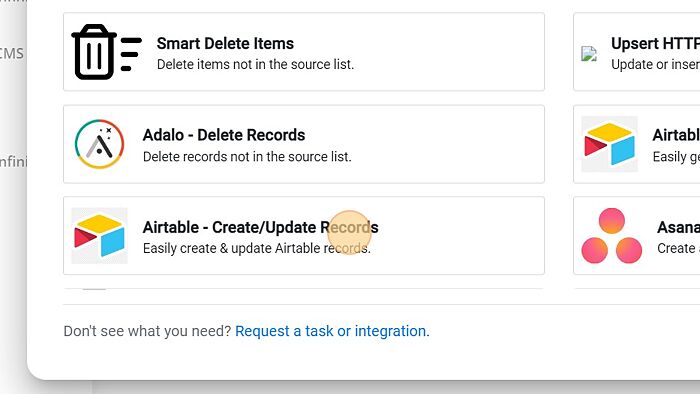Click 'Easily create & update Airtable records' text
700x394 pixels.
pos(257,248)
